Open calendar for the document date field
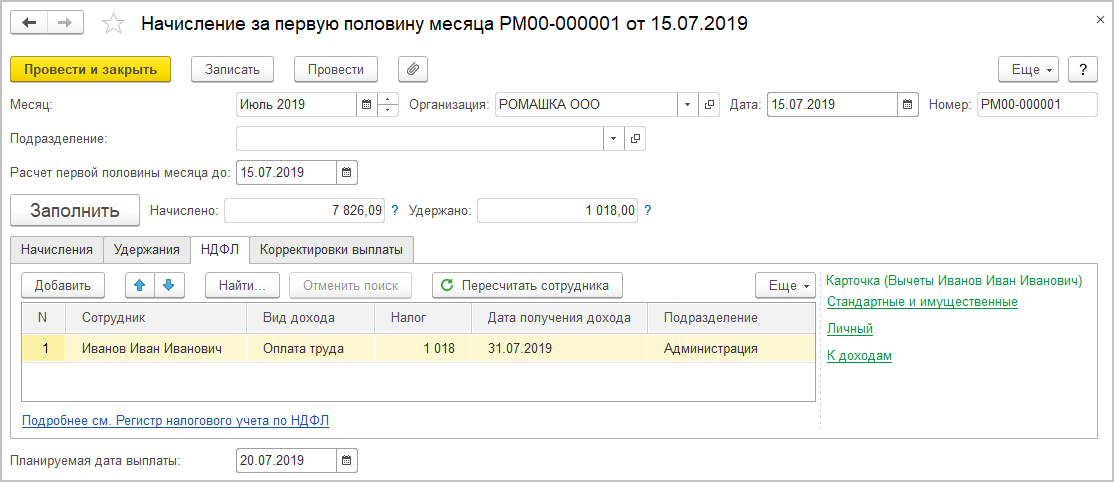The image size is (1114, 482). coord(907,104)
